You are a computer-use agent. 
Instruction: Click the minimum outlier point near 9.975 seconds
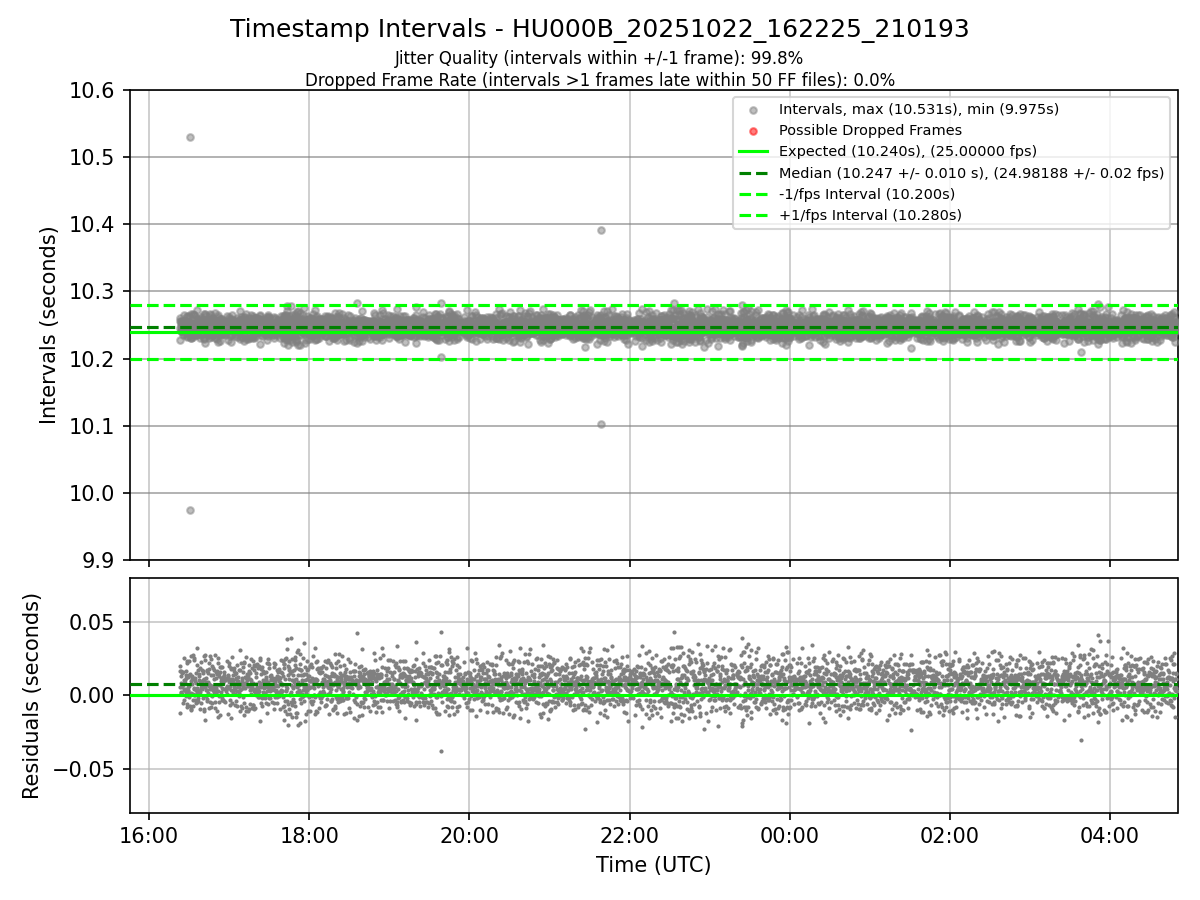coord(190,510)
